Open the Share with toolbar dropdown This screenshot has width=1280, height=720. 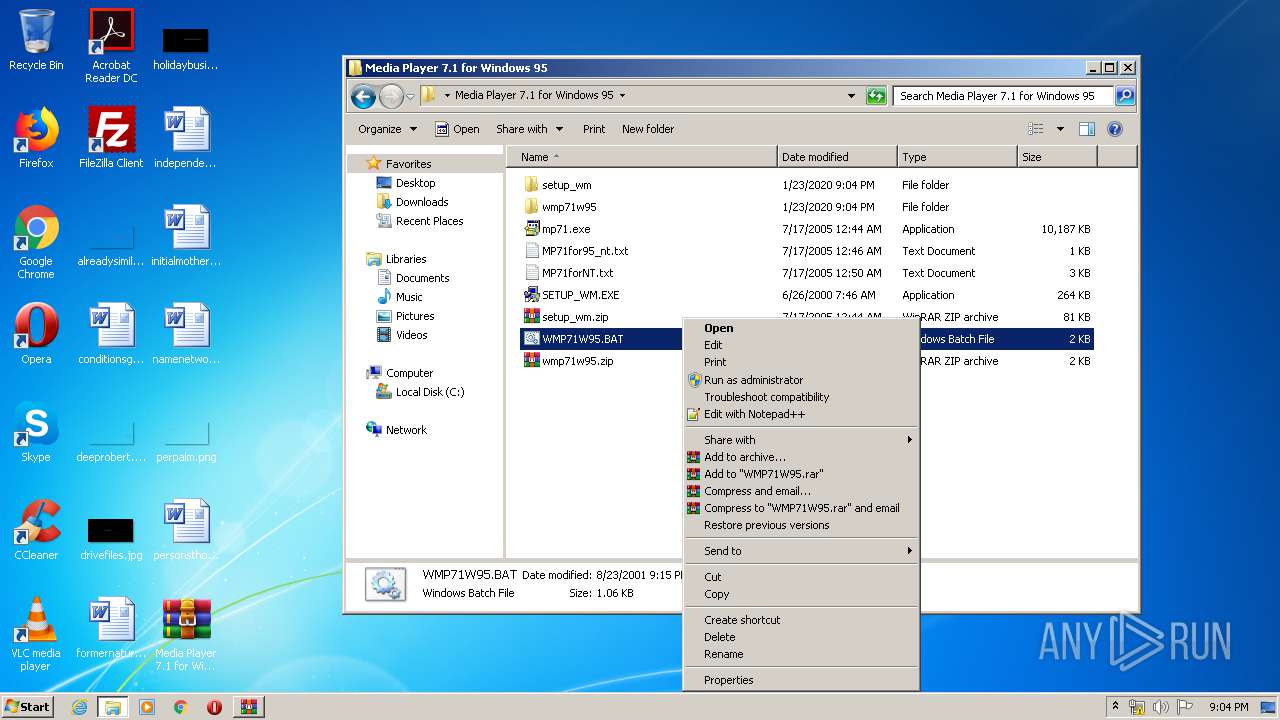click(529, 129)
